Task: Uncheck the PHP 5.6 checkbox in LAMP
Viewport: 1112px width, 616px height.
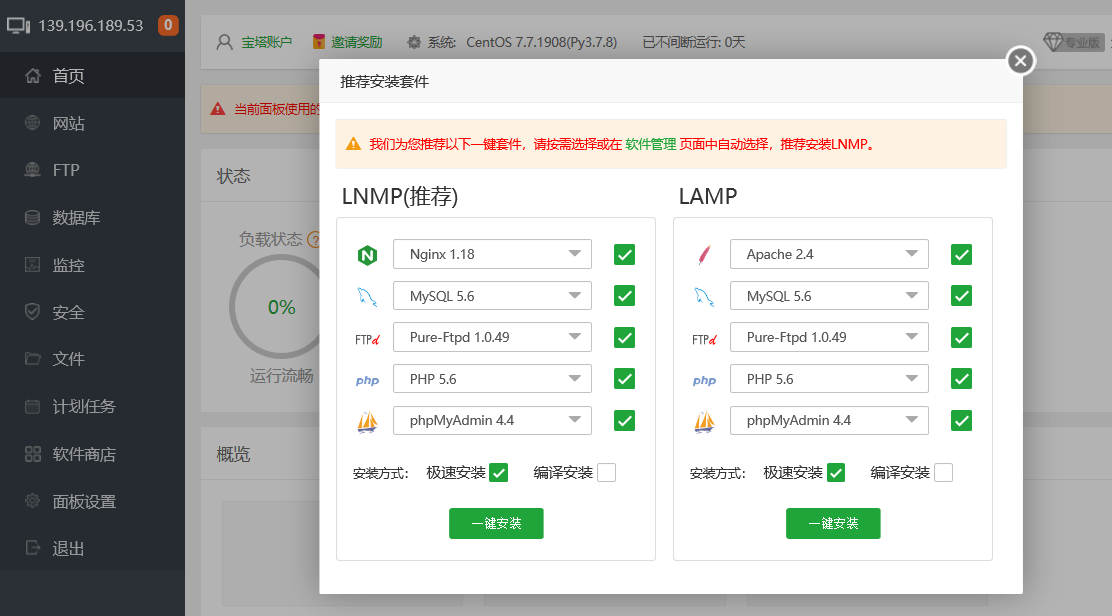Action: [x=961, y=379]
